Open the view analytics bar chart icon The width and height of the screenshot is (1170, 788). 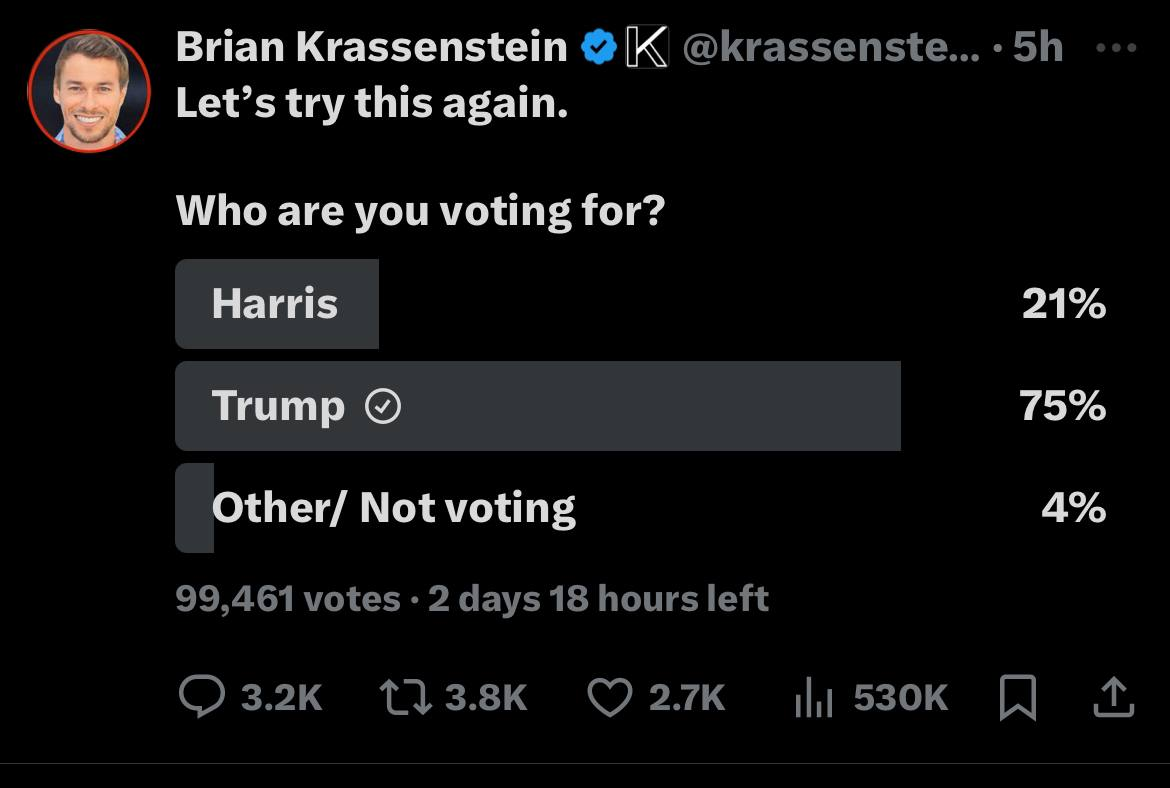click(813, 697)
